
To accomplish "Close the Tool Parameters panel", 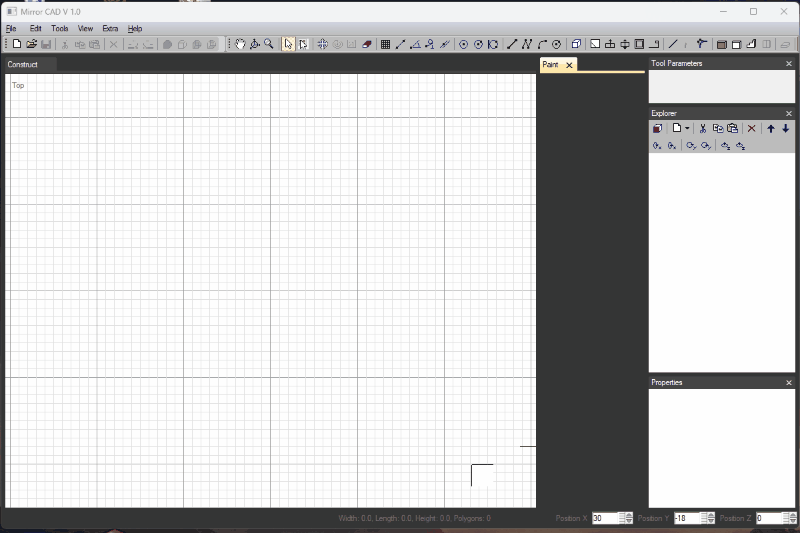I will (788, 64).
